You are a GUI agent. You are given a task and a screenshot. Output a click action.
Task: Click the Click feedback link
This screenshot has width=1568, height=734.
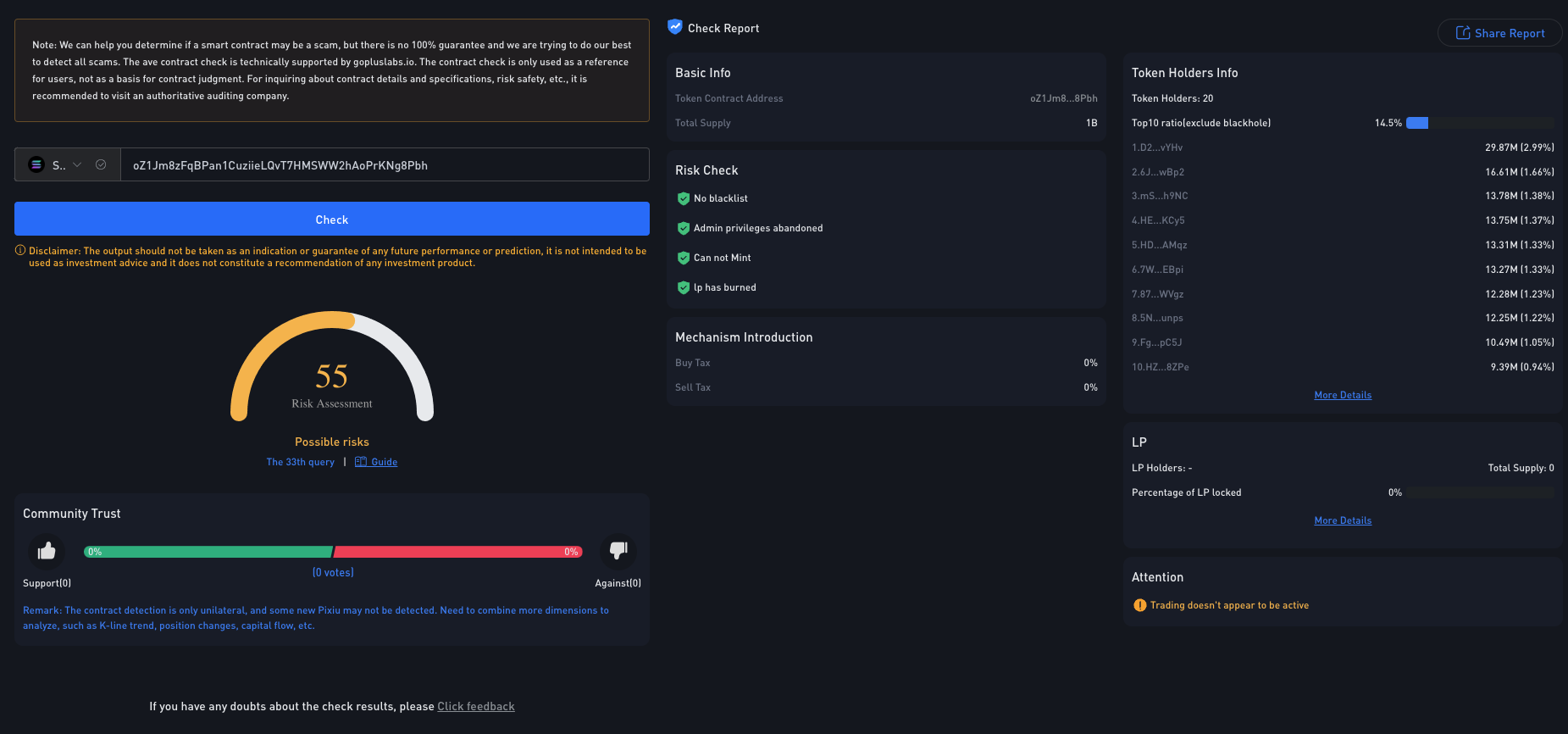(475, 706)
